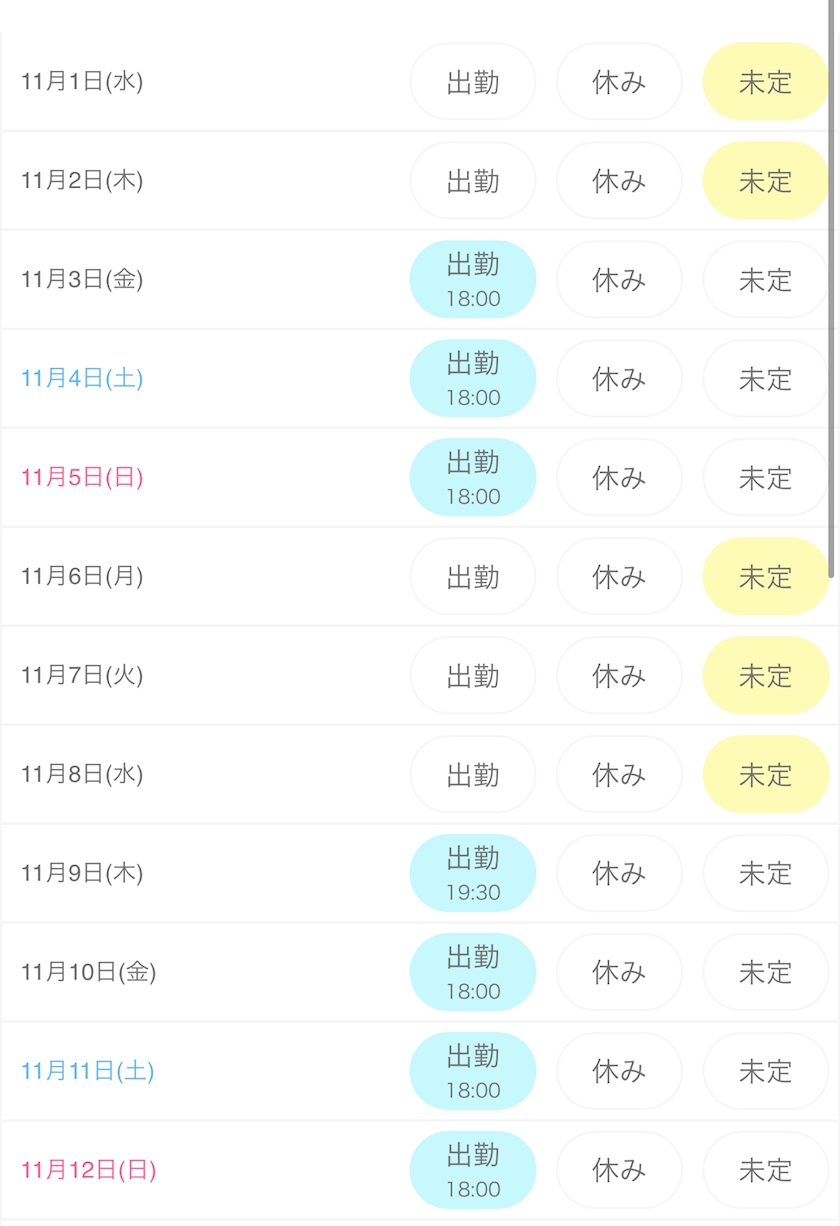Tap 出勤 18:00 for 11月5日(日)

click(x=473, y=478)
